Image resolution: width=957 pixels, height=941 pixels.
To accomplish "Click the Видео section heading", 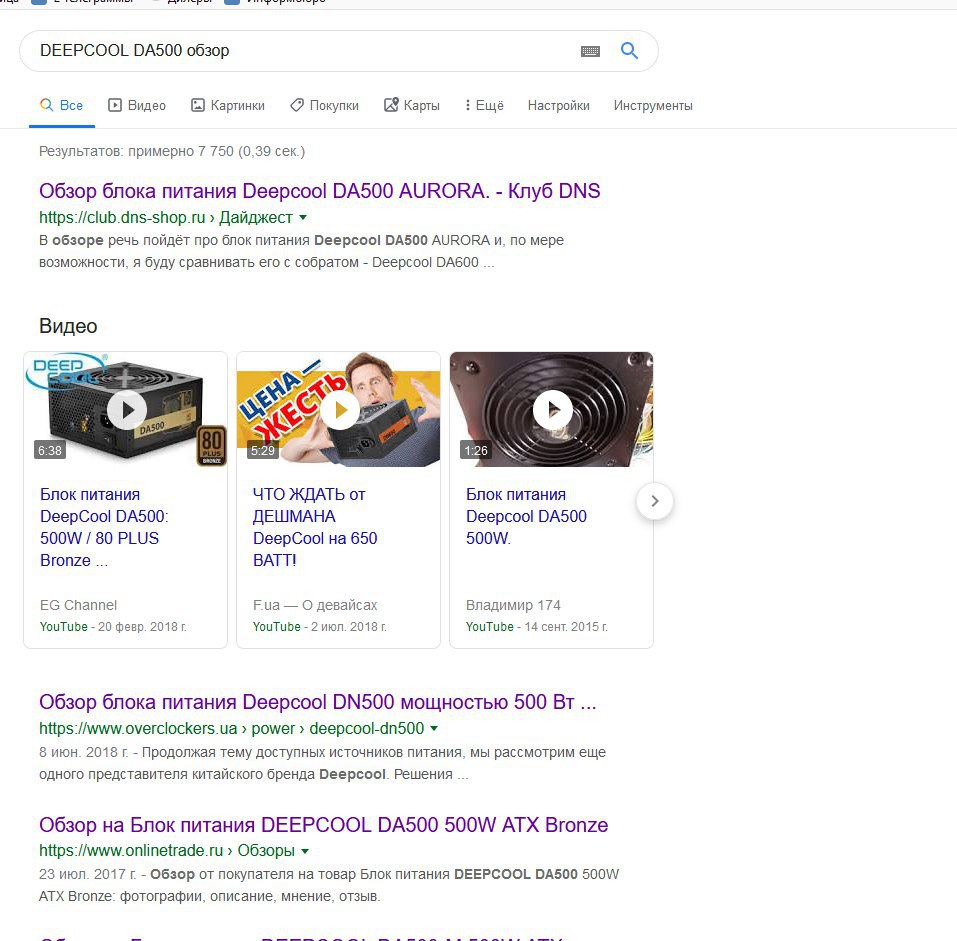I will [x=68, y=326].
